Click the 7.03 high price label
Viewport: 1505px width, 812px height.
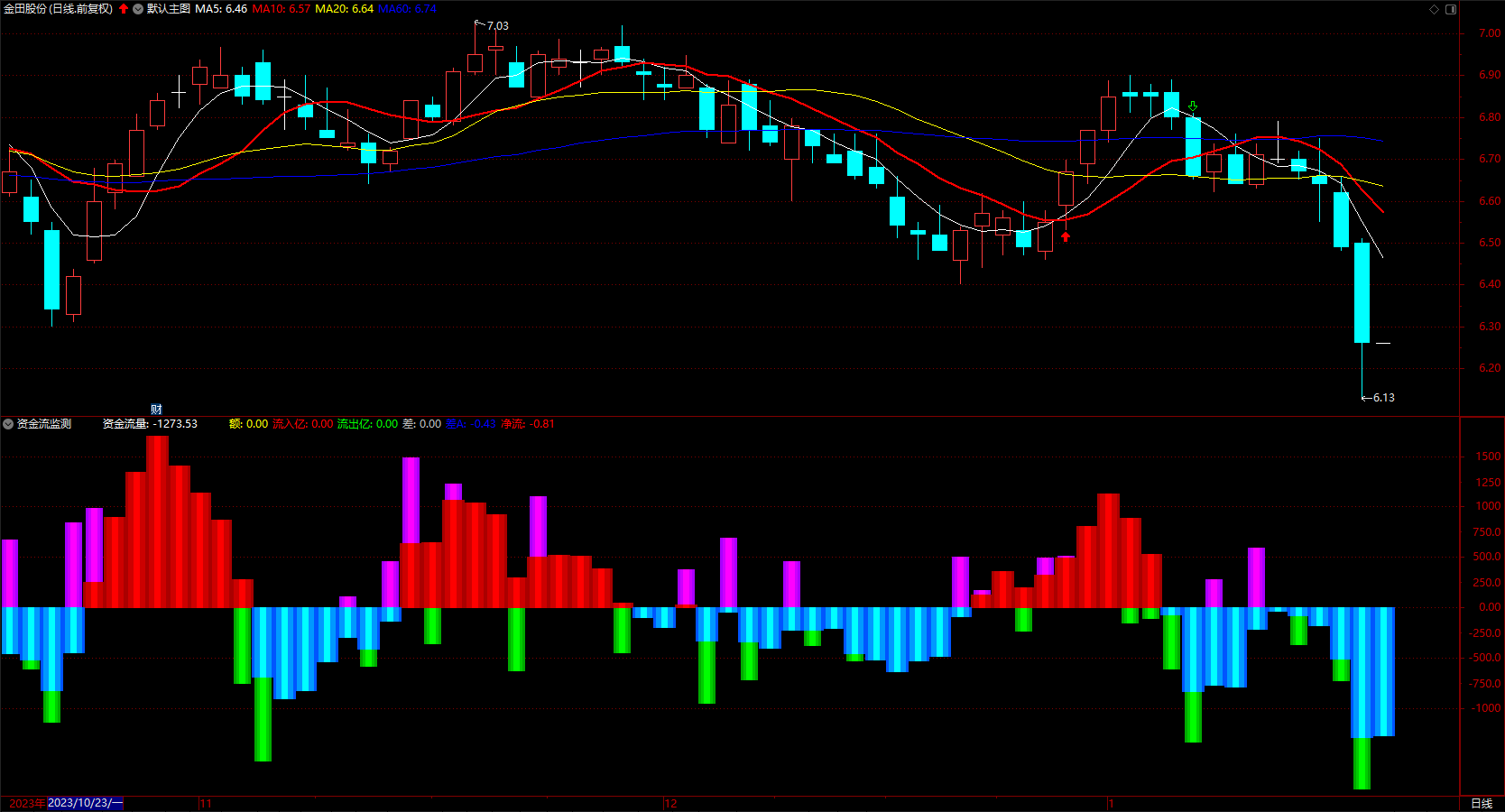(498, 26)
